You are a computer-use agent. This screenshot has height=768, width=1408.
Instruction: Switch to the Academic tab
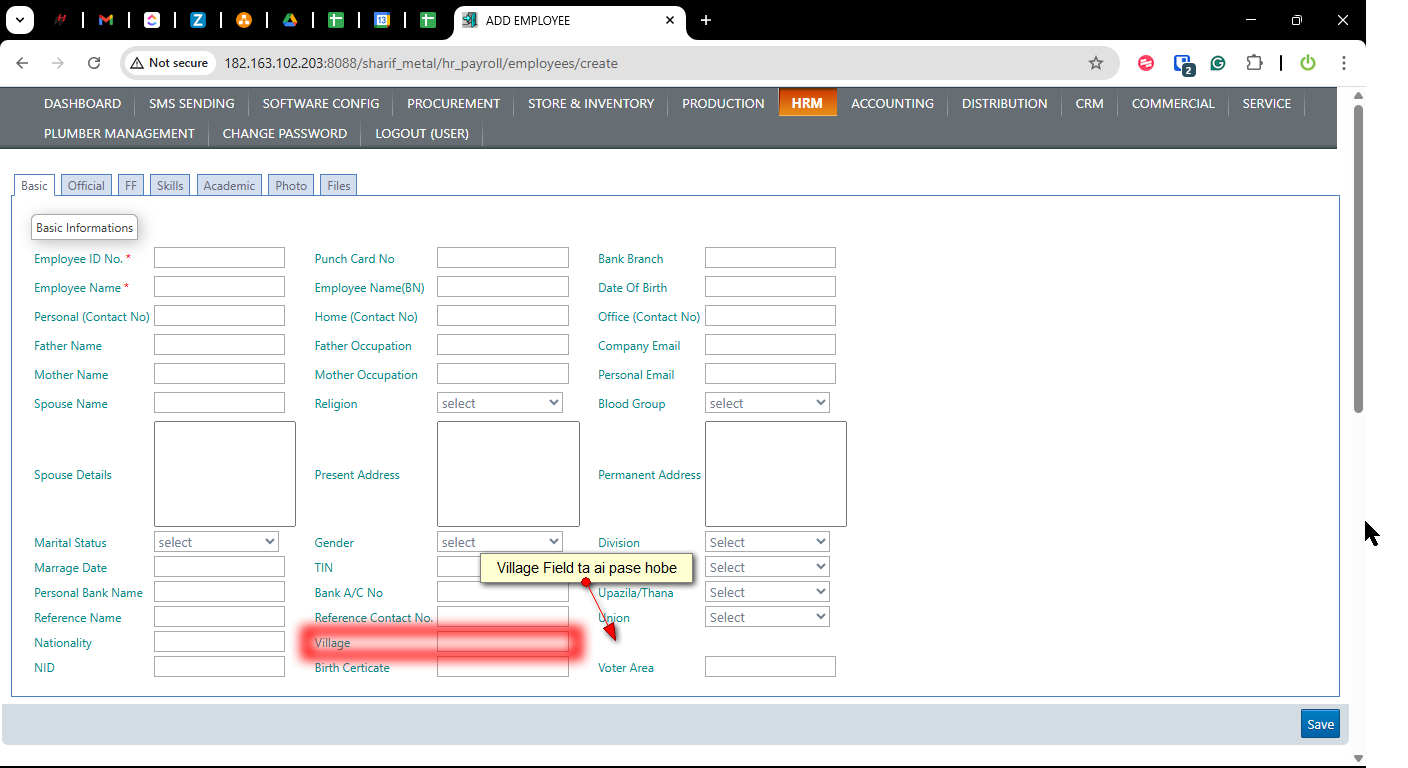(229, 185)
